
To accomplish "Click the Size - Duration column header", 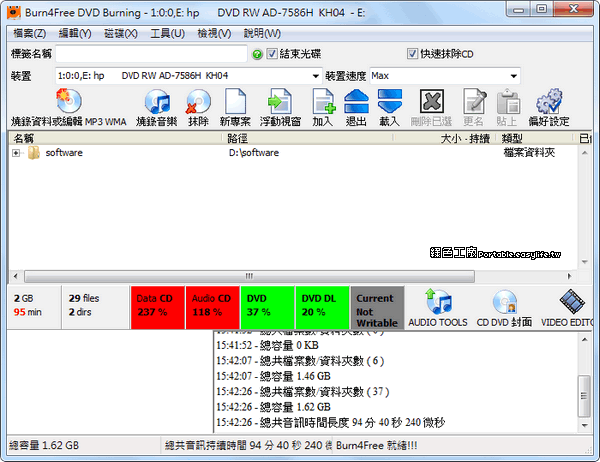I will point(445,138).
